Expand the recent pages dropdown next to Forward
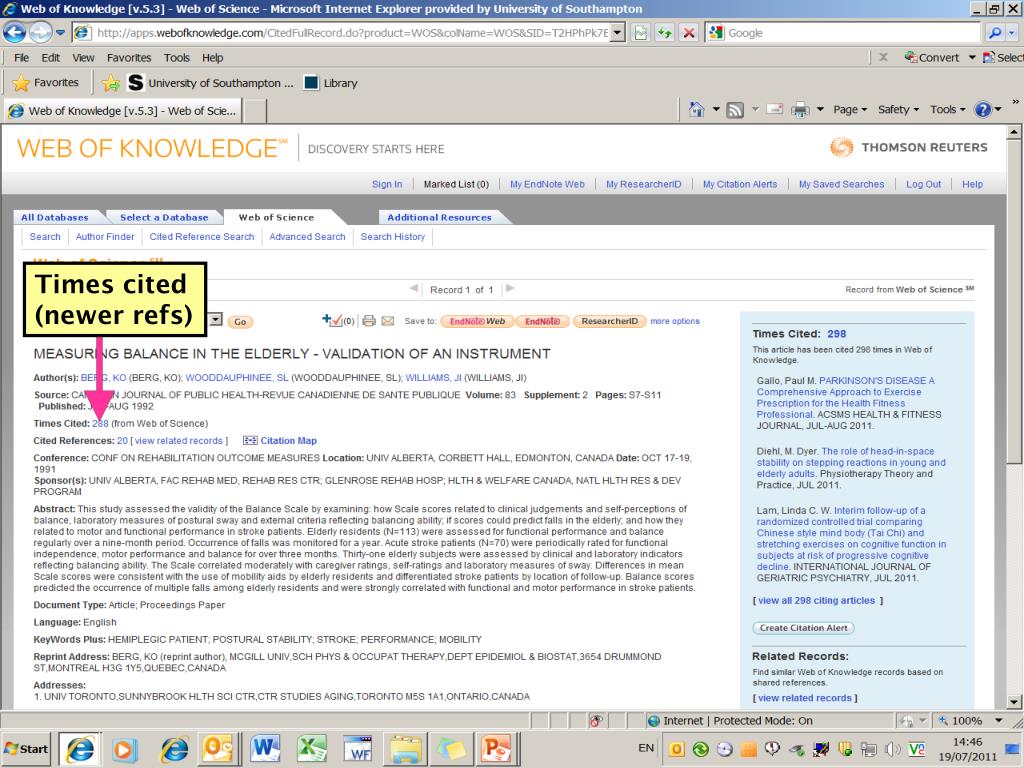1024x768 pixels. [x=60, y=33]
